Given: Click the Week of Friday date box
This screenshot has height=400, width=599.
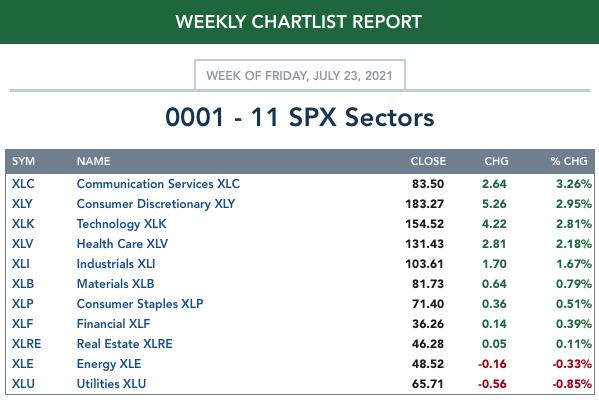Looking at the screenshot, I should click(300, 75).
